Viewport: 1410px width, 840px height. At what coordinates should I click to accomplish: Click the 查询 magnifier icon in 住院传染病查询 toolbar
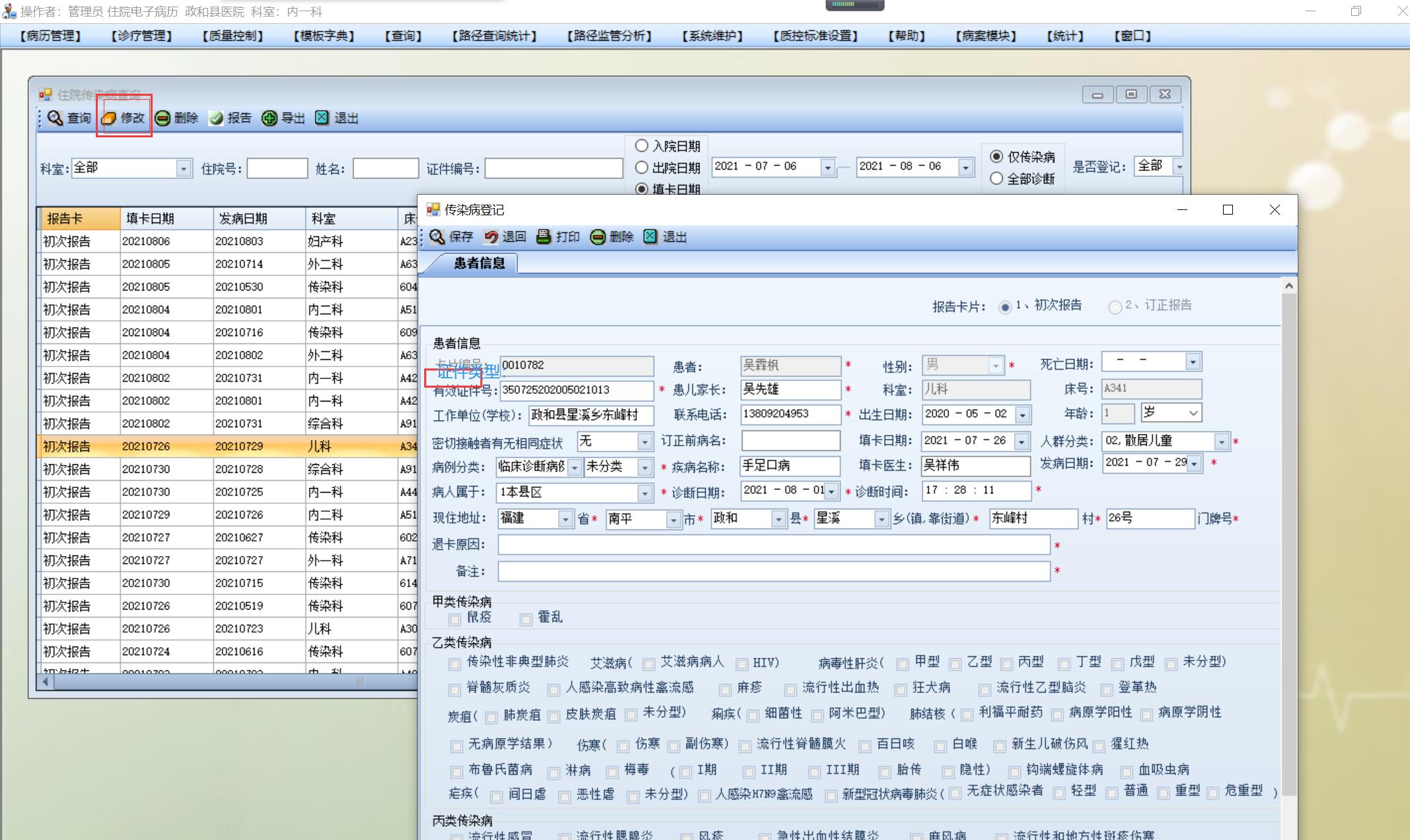tap(56, 118)
